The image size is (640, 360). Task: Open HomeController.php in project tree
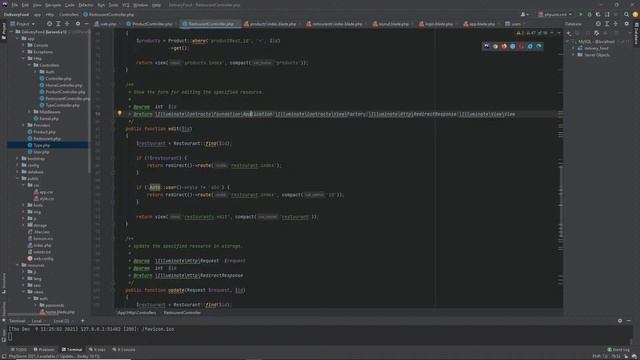[x=61, y=85]
